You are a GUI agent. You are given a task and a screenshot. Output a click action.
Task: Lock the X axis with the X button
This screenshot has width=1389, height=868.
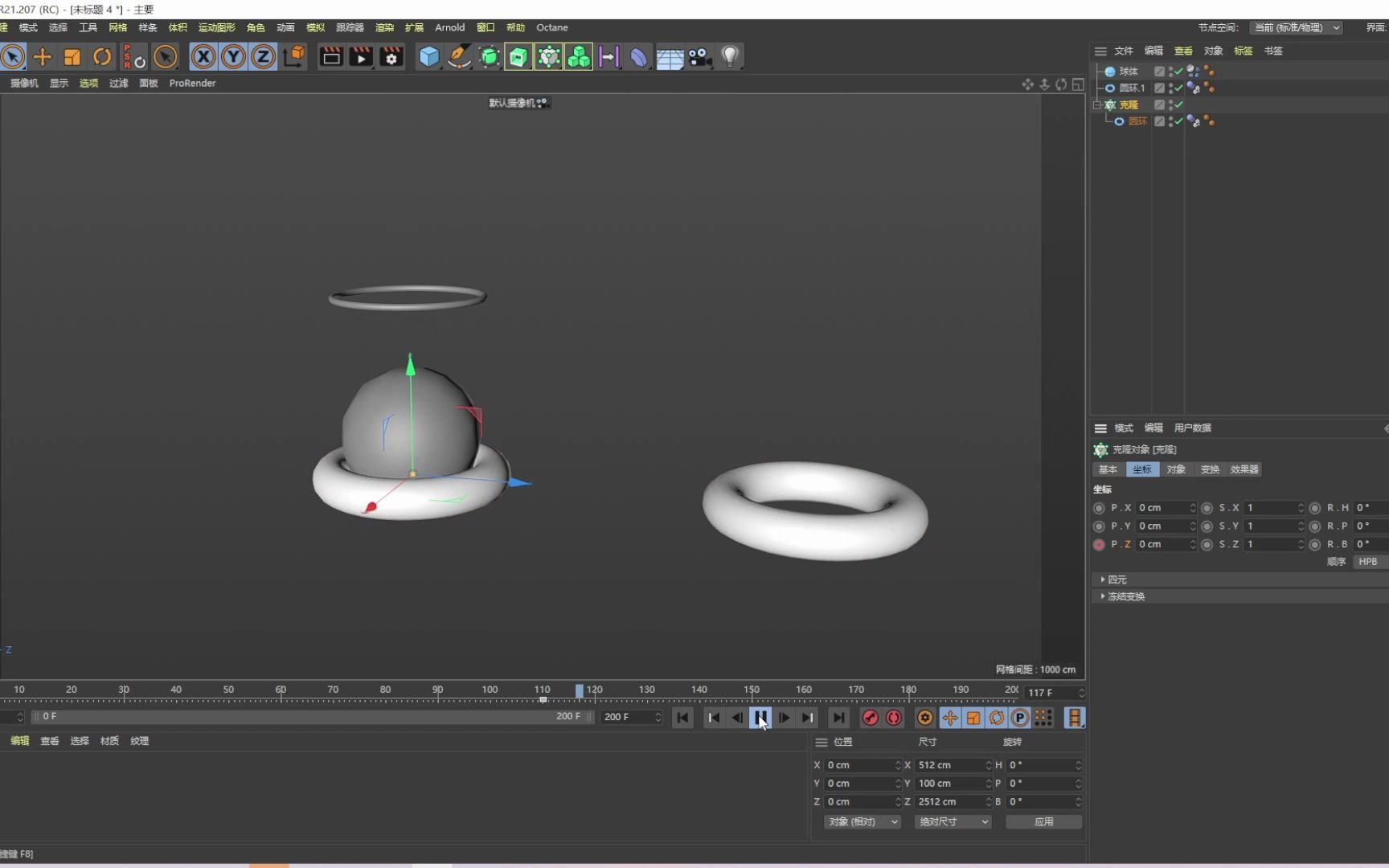coord(203,57)
